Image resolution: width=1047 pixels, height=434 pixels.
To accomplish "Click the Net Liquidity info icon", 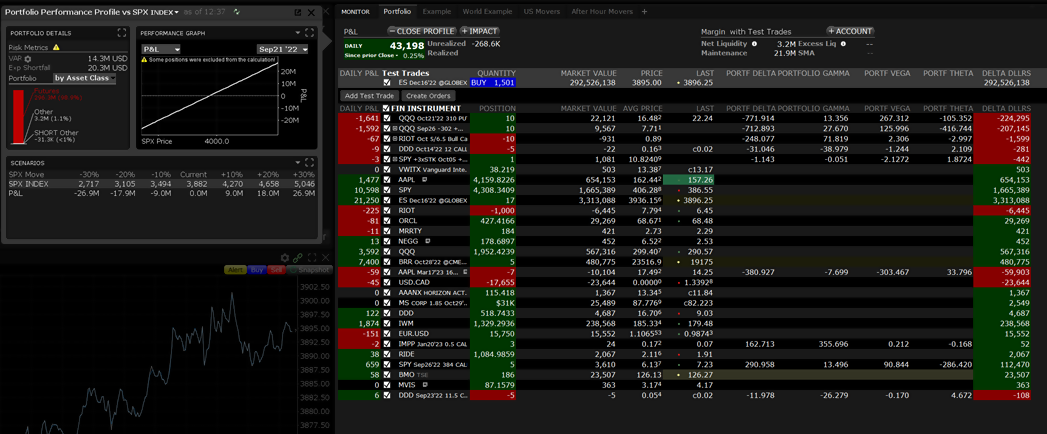I will click(x=755, y=44).
